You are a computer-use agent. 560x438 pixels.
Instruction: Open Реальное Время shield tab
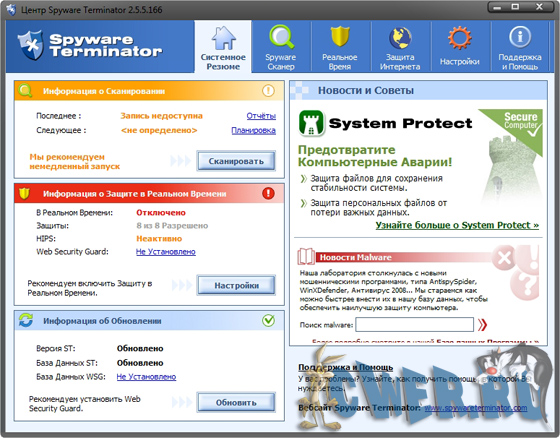tap(340, 47)
